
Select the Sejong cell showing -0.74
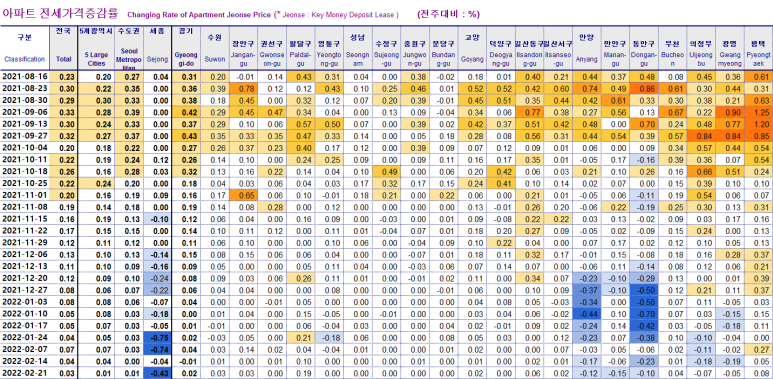157,349
